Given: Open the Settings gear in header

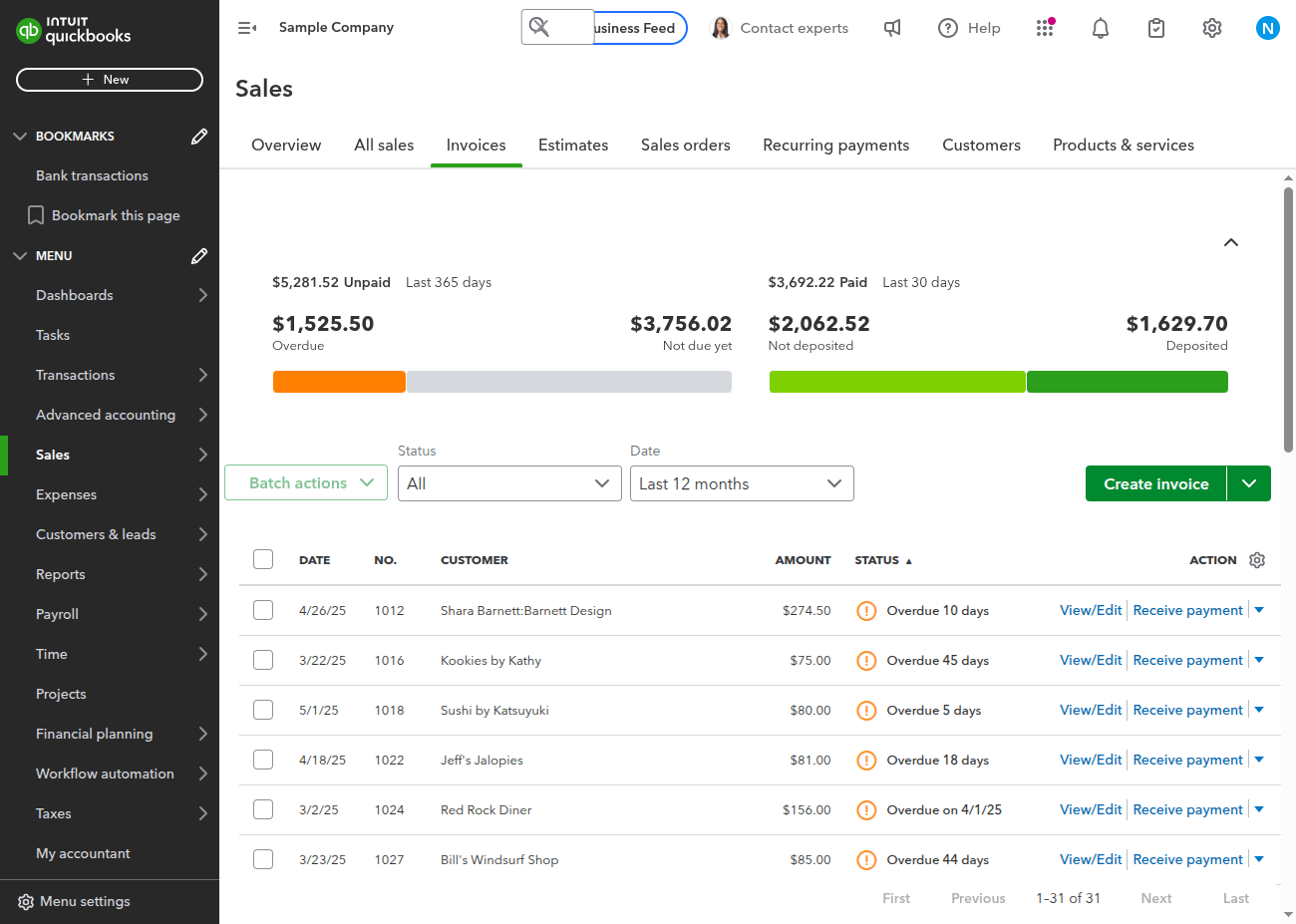Looking at the screenshot, I should point(1212,28).
